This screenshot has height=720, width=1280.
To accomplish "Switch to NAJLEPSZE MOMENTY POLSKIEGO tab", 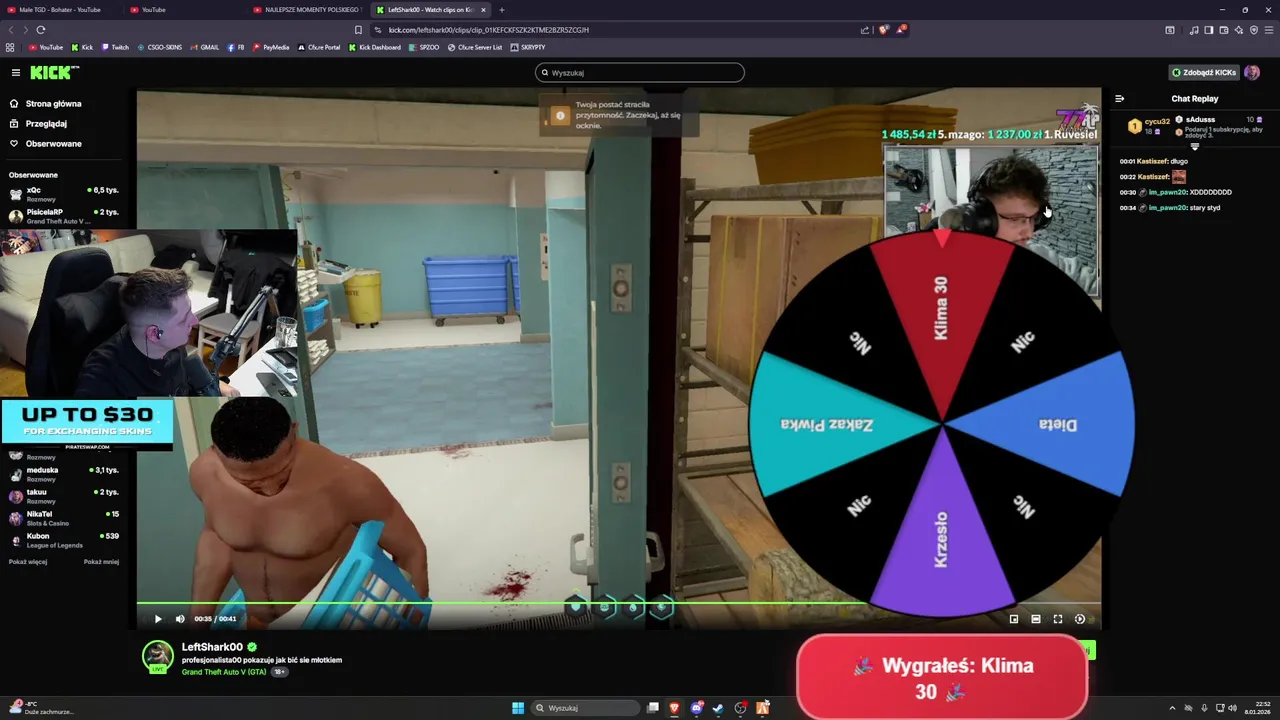I will [309, 10].
